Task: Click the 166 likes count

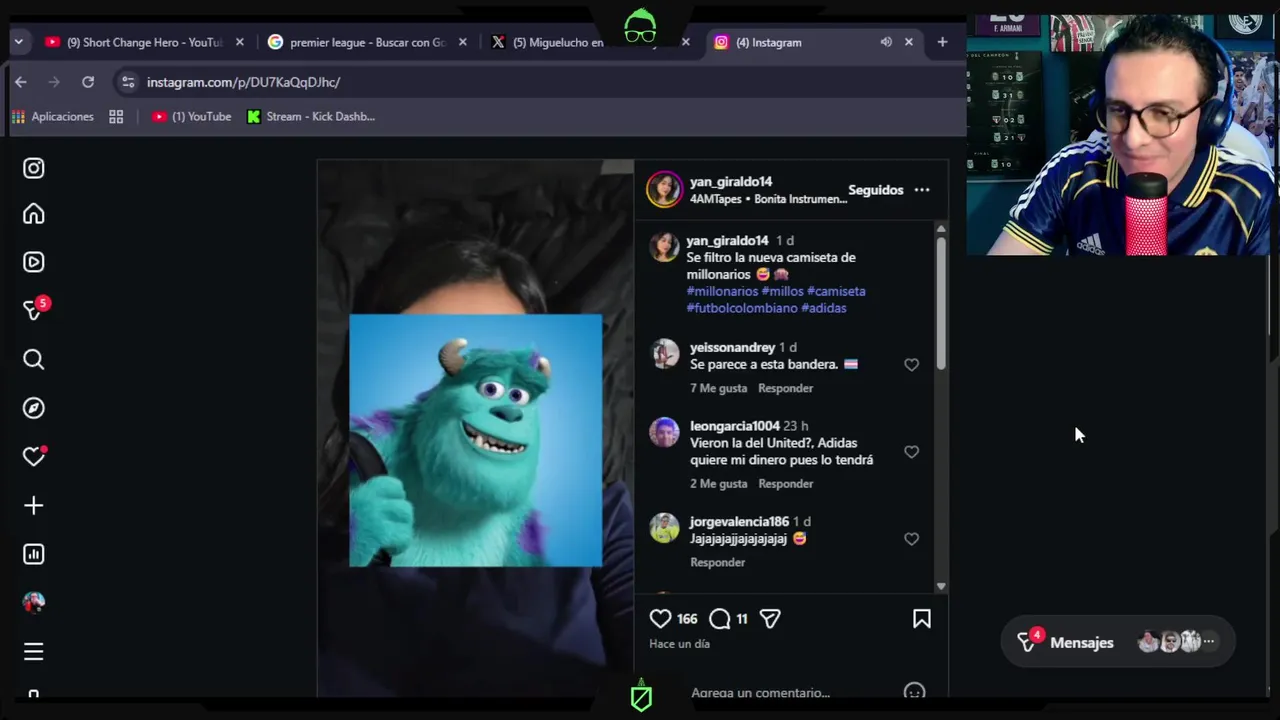Action: pyautogui.click(x=687, y=619)
